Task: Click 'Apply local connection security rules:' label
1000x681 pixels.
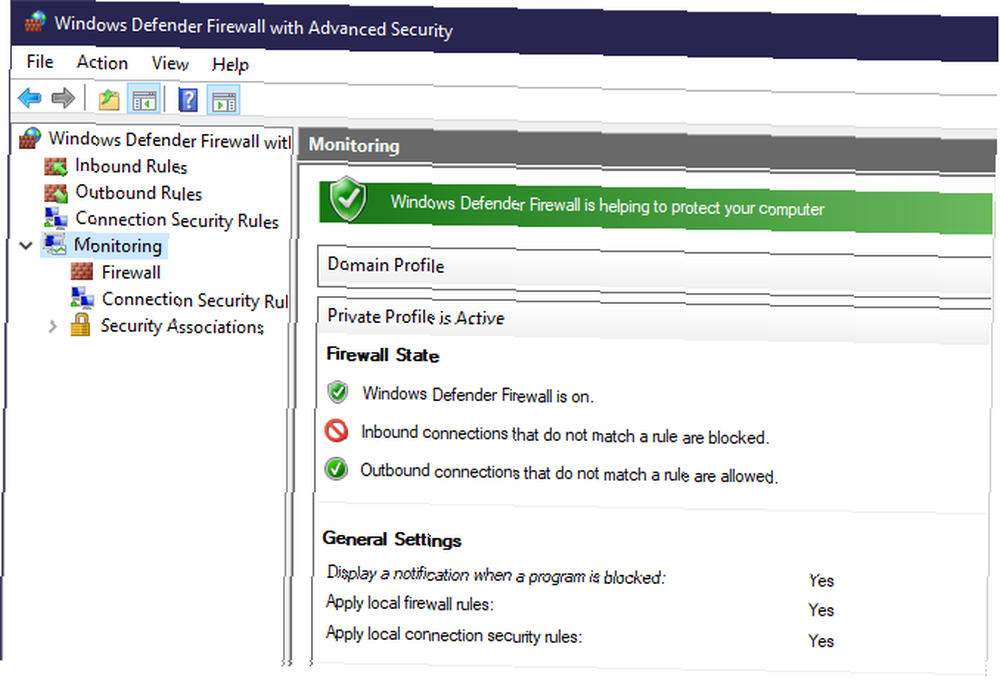Action: (453, 635)
